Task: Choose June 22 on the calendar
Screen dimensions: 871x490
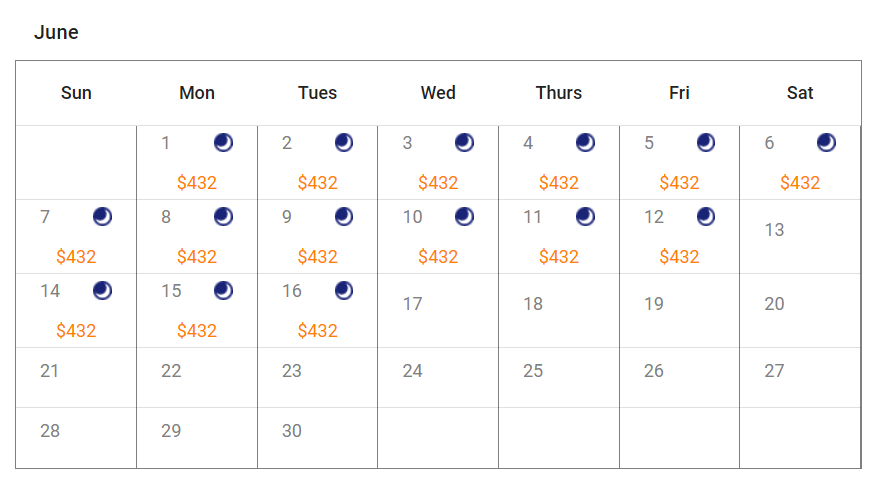Action: pyautogui.click(x=171, y=371)
